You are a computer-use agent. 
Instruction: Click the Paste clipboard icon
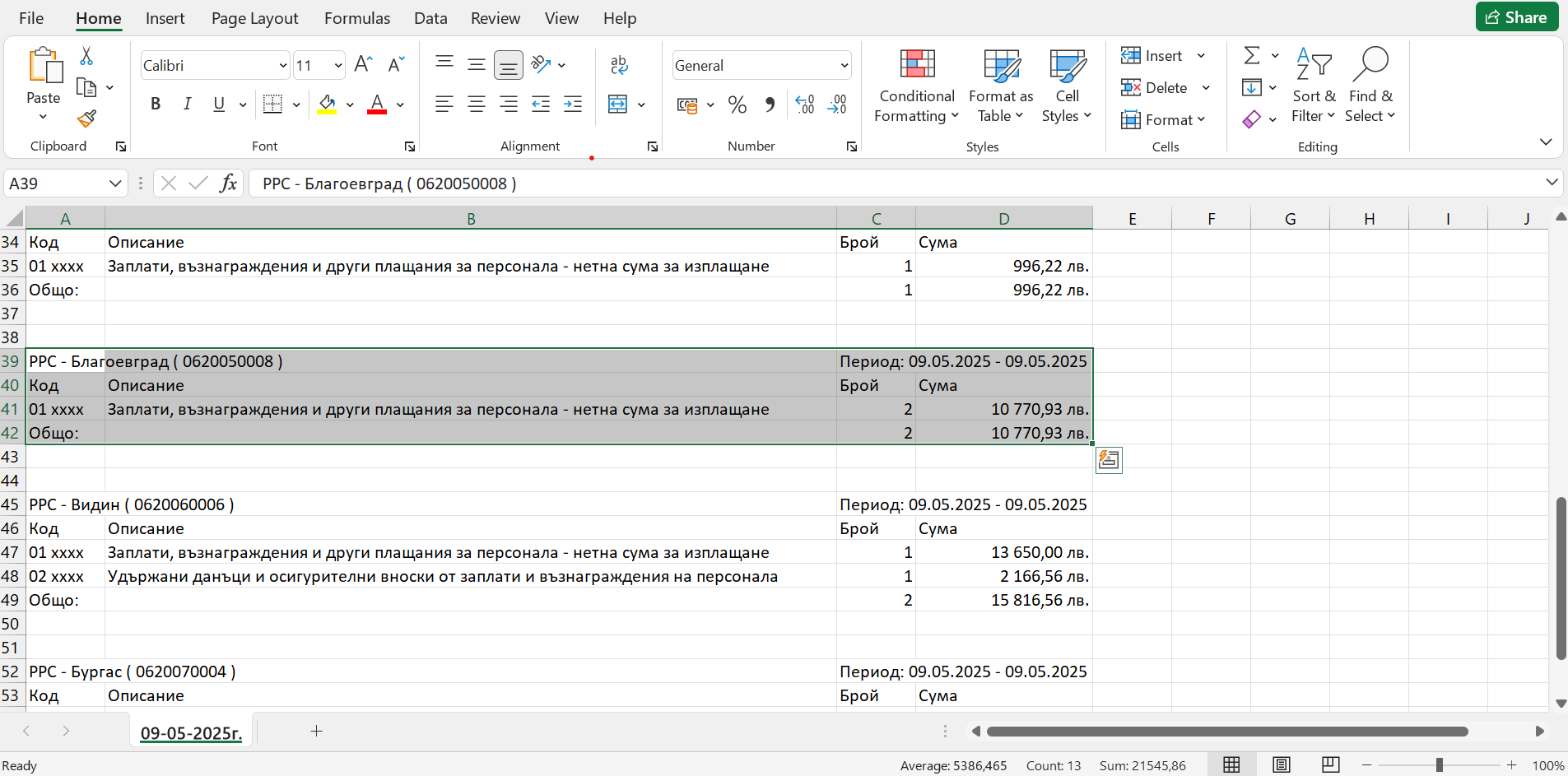click(x=44, y=66)
